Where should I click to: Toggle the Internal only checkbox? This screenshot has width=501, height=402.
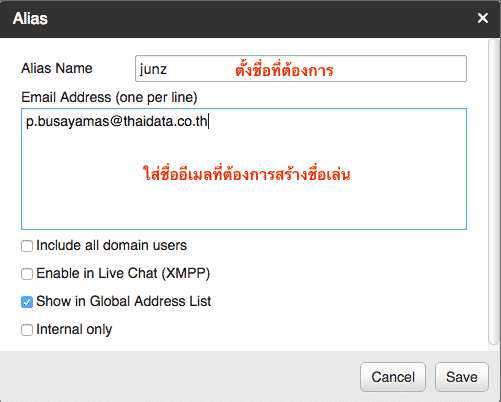coord(27,330)
